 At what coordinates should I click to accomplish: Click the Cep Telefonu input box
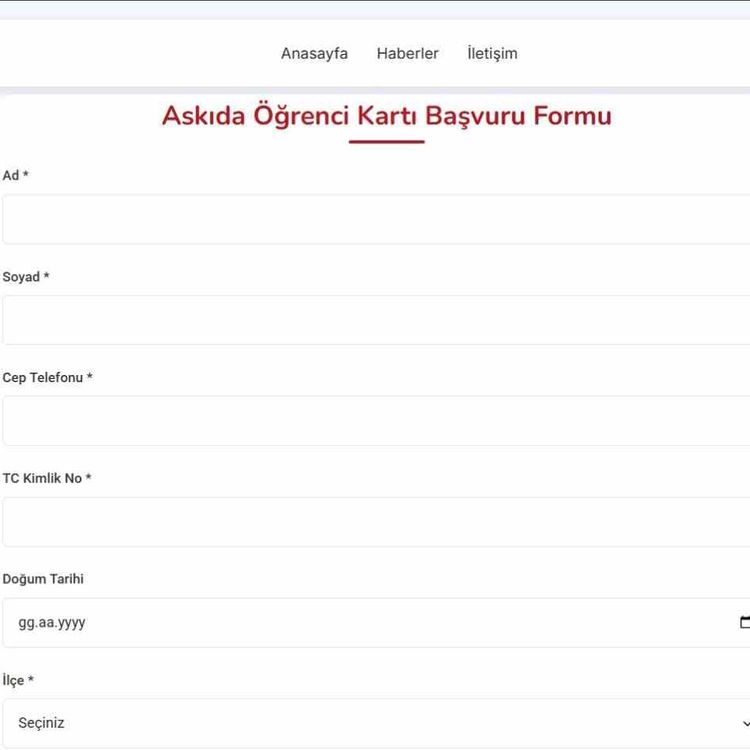pyautogui.click(x=376, y=421)
